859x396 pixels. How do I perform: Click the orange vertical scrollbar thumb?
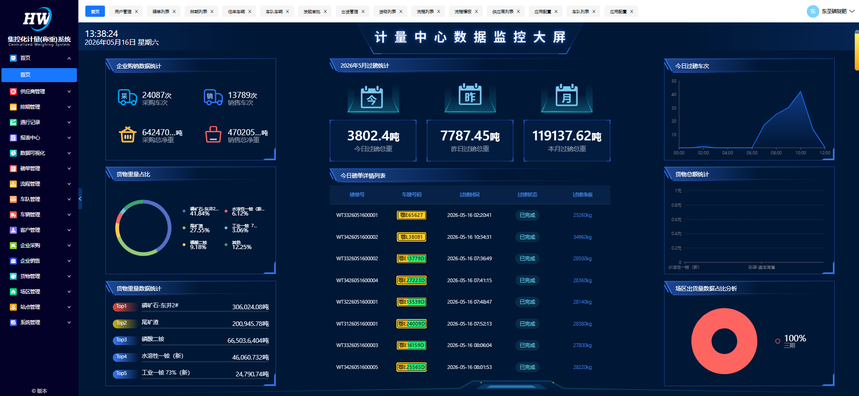click(856, 51)
